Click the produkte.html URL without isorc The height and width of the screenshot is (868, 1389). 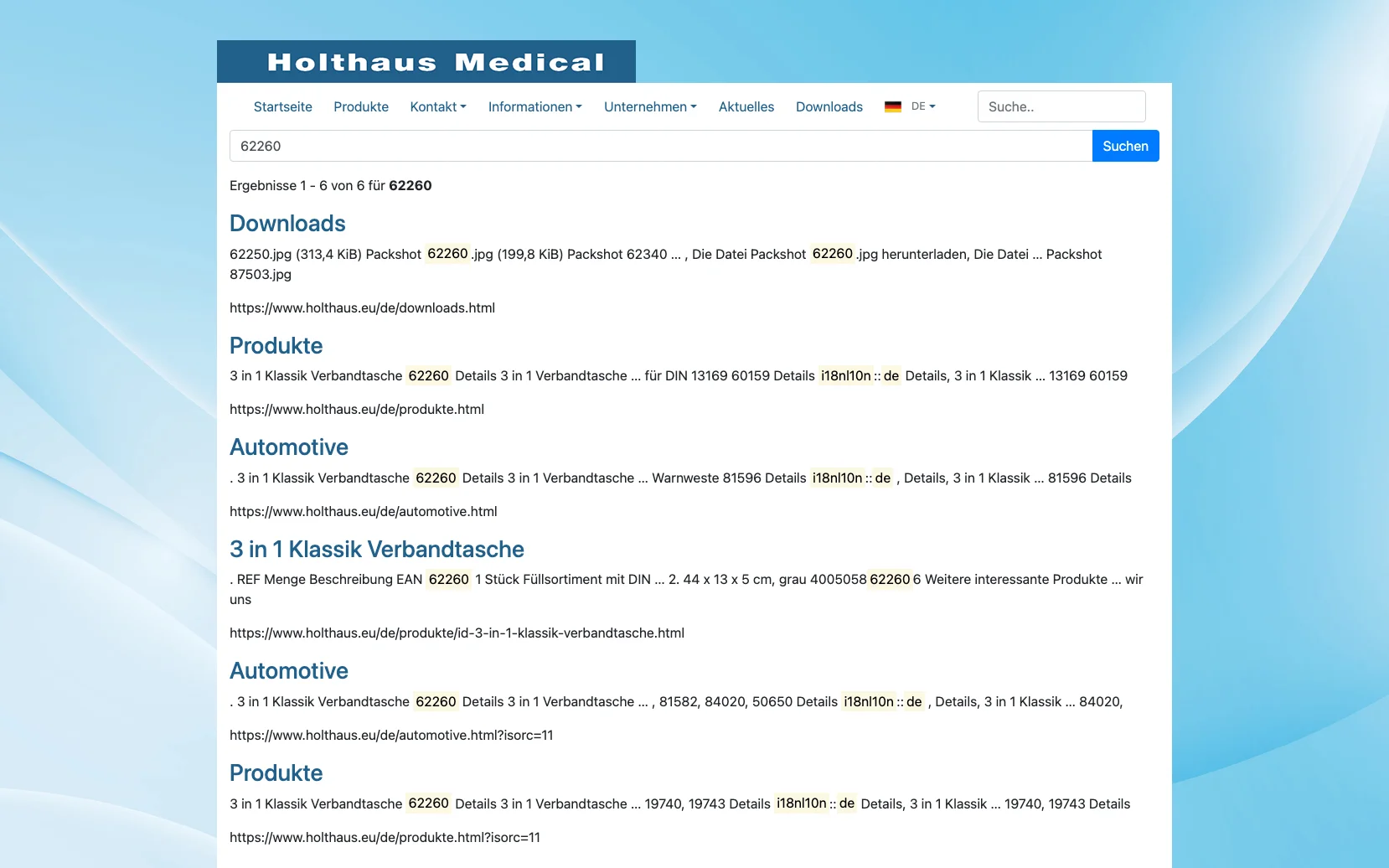[x=357, y=409]
